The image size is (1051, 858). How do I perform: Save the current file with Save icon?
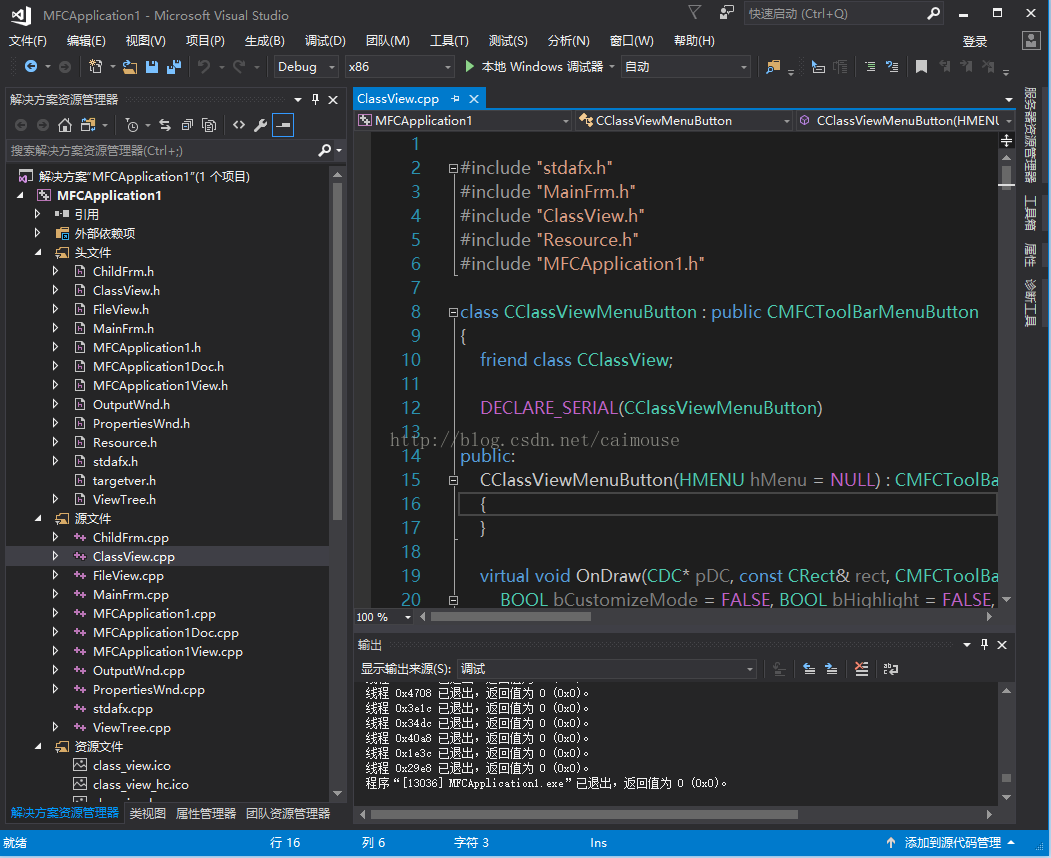coord(152,66)
